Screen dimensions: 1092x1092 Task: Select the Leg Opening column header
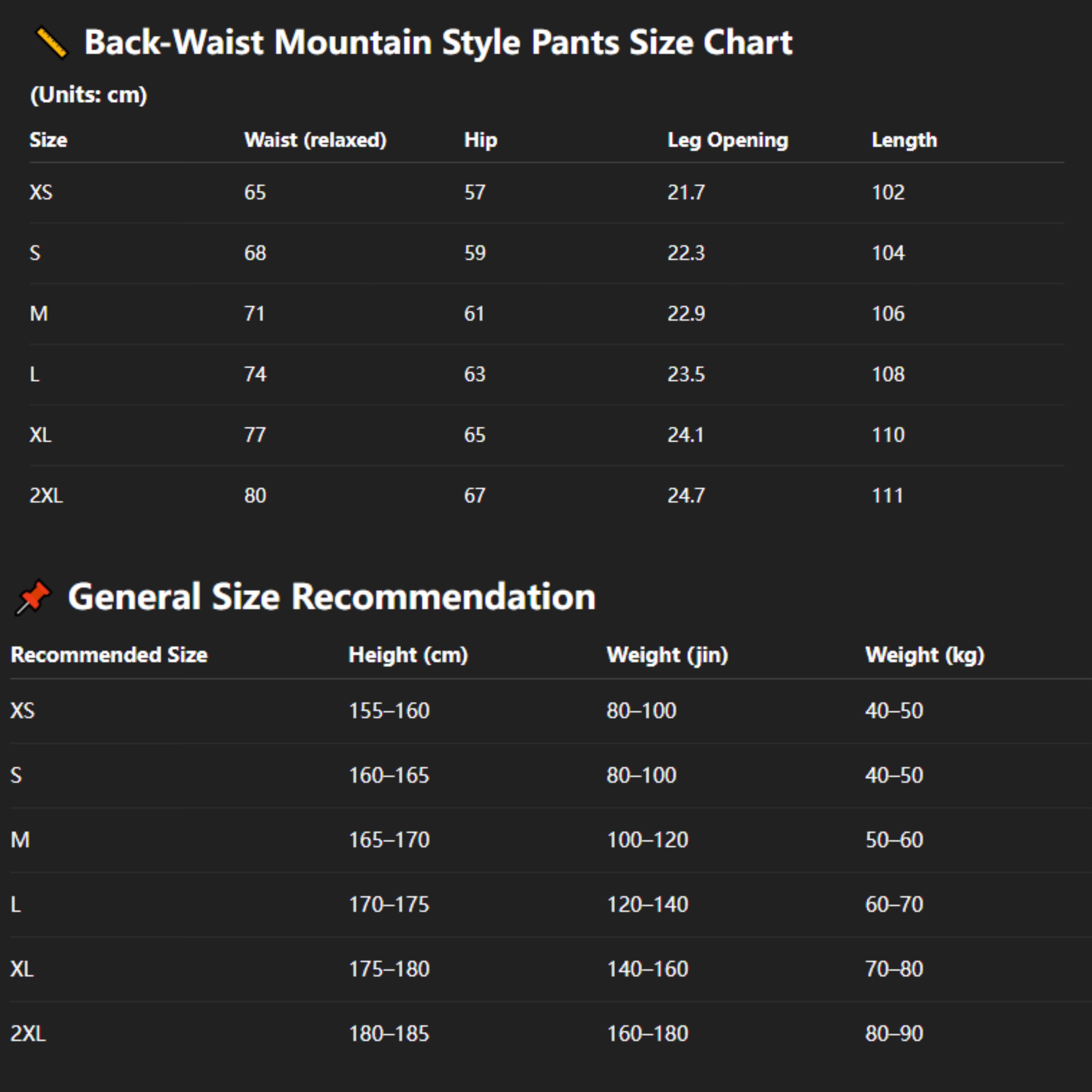[x=728, y=140]
